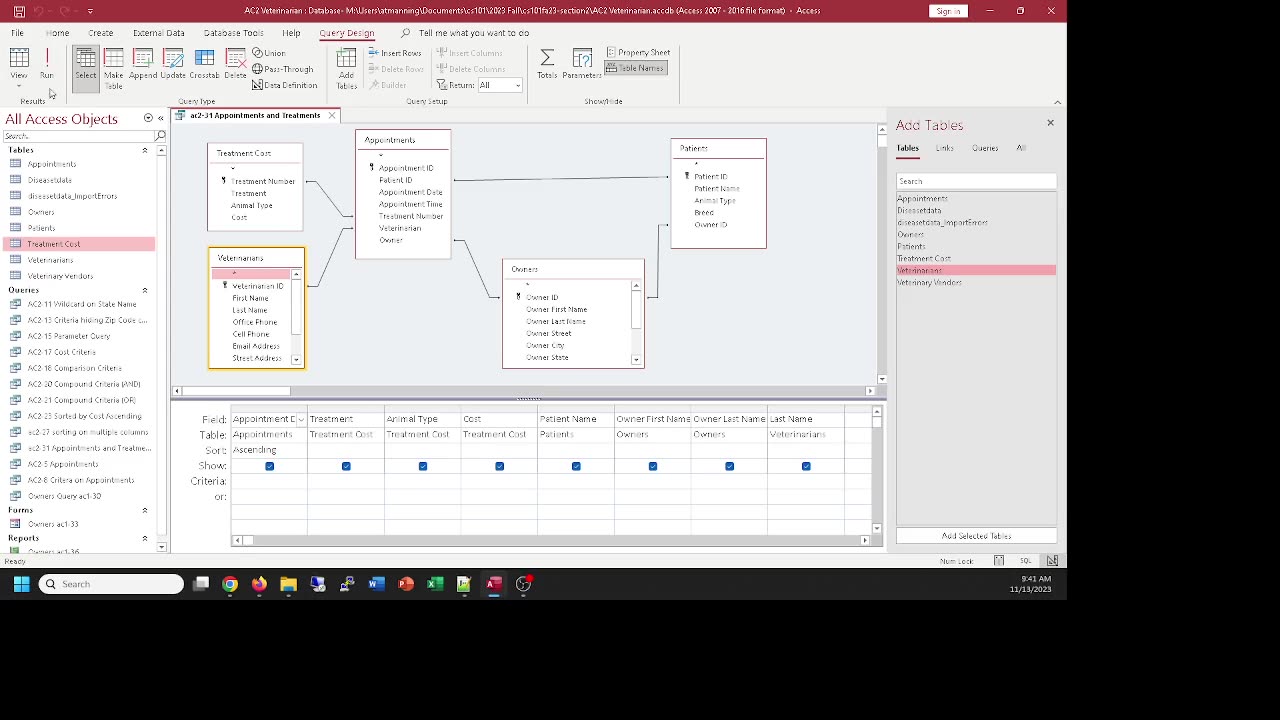Uncheck Show box for Appointment Date column
This screenshot has height=720, width=1280.
[x=269, y=466]
